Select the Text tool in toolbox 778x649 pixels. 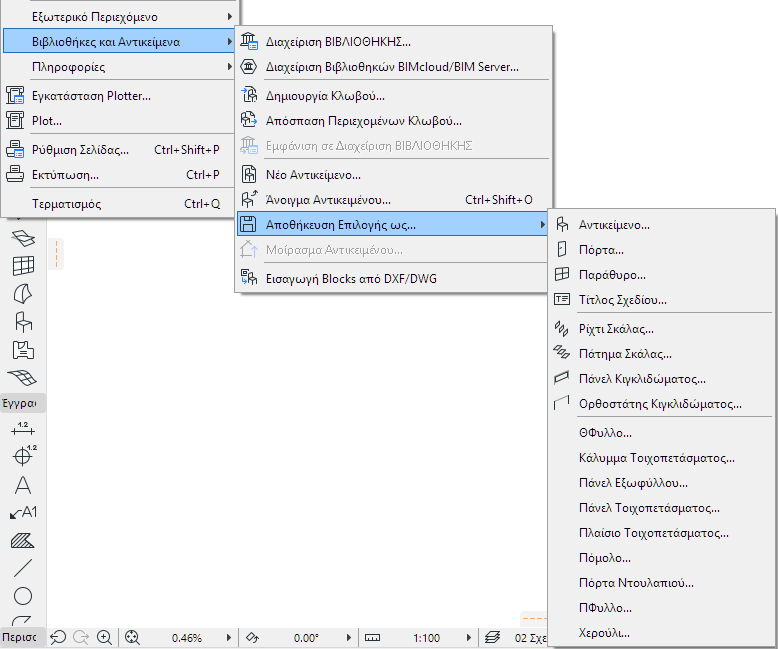tap(23, 485)
